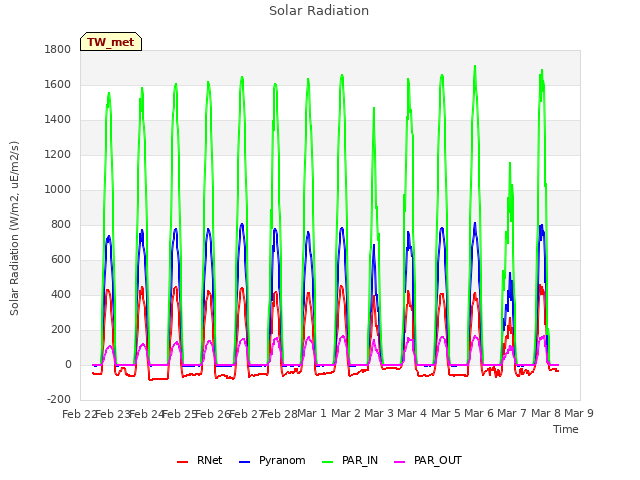Select the -200 y-axis tick label
640x480 pixels.
click(x=59, y=400)
